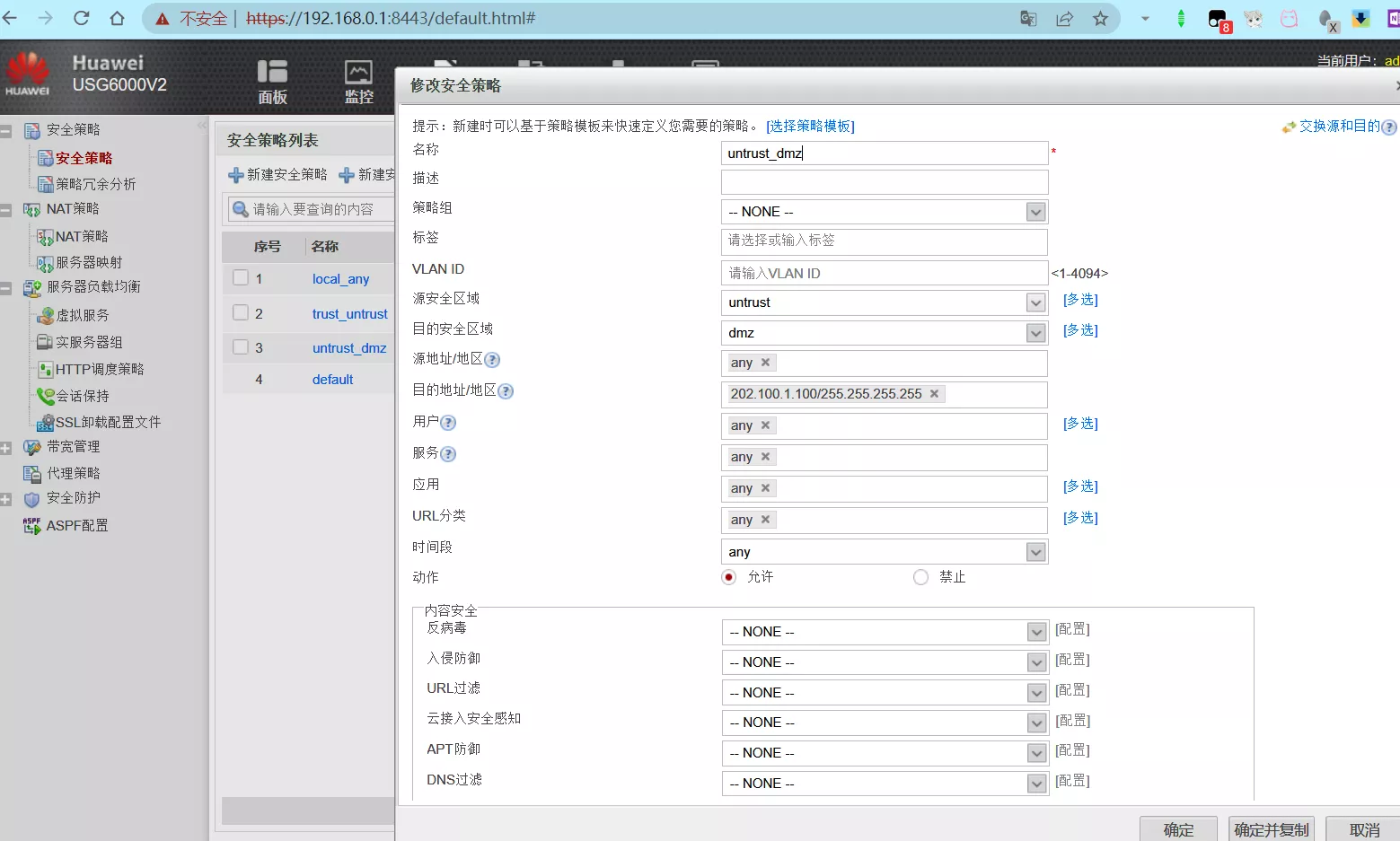The width and height of the screenshot is (1400, 841).
Task: Open the 反病毒 profile dropdown
Action: pos(1036,633)
